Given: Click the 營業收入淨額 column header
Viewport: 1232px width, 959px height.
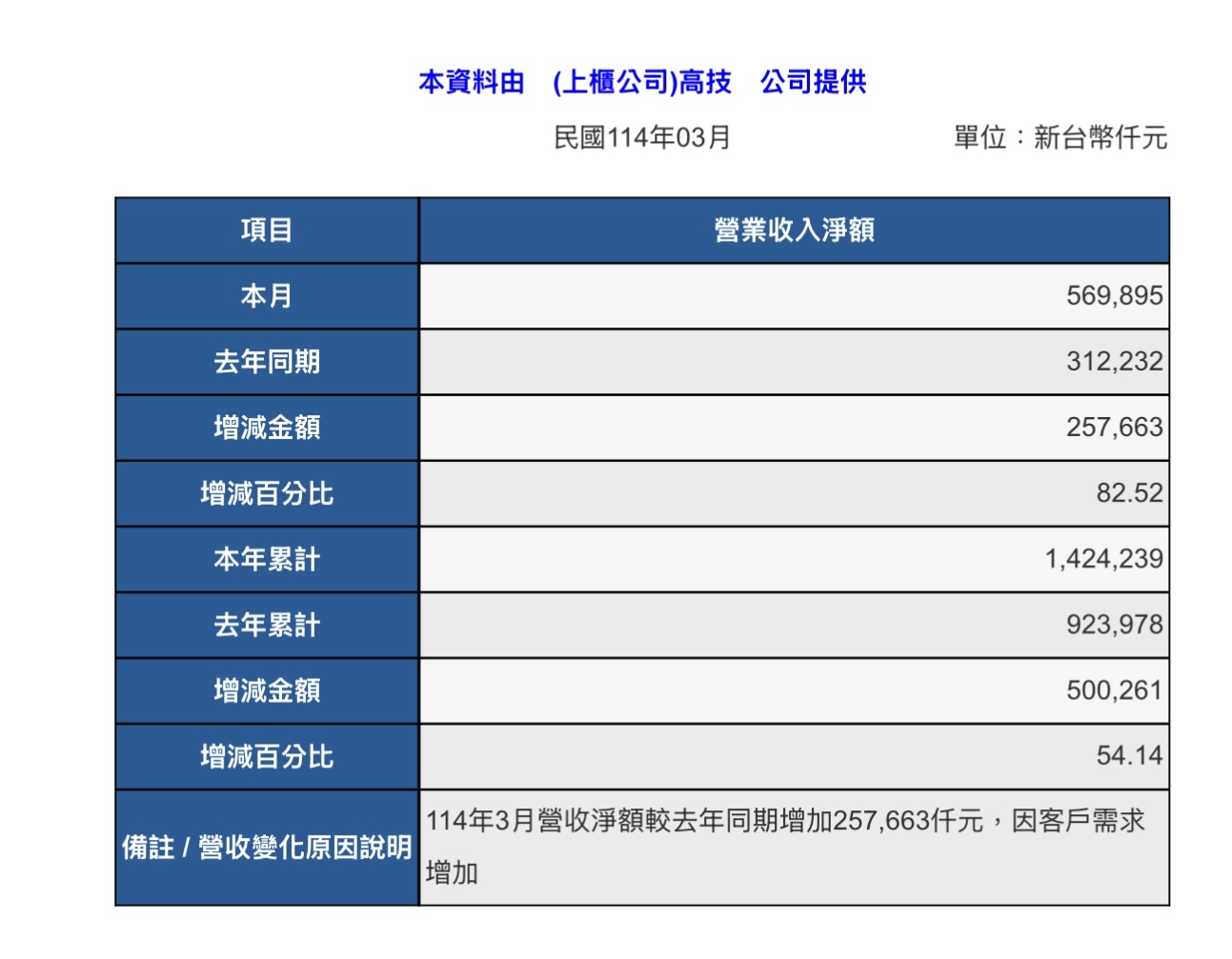Looking at the screenshot, I should point(795,230).
